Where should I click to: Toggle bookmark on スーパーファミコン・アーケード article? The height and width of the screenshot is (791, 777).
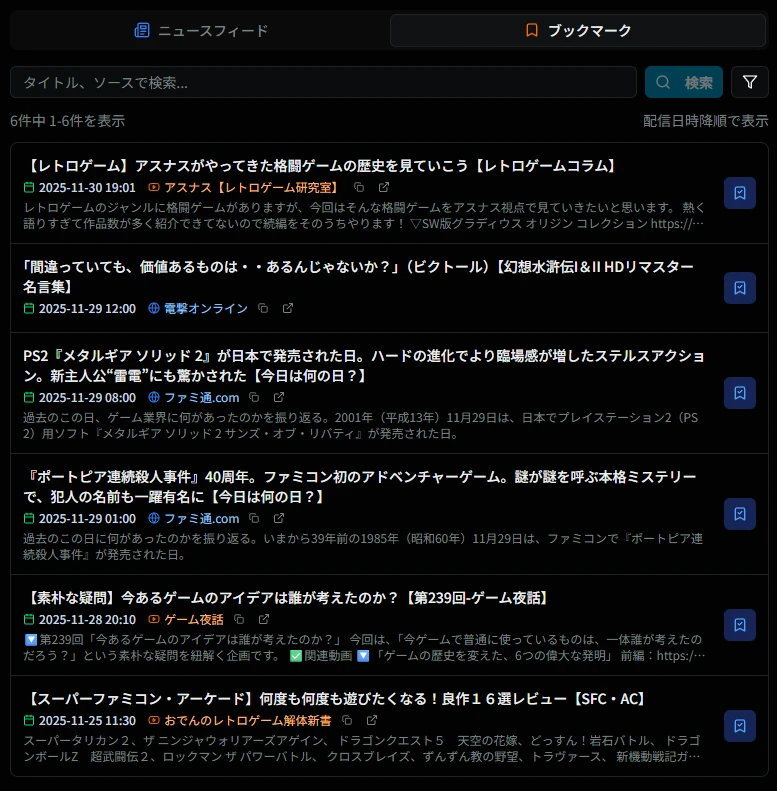tap(740, 726)
